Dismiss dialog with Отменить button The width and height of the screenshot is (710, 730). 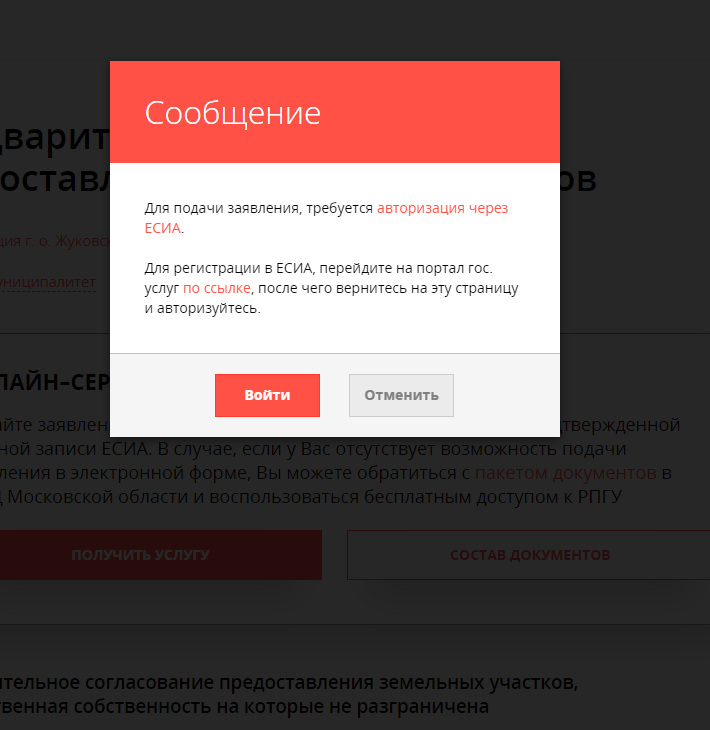(x=401, y=395)
